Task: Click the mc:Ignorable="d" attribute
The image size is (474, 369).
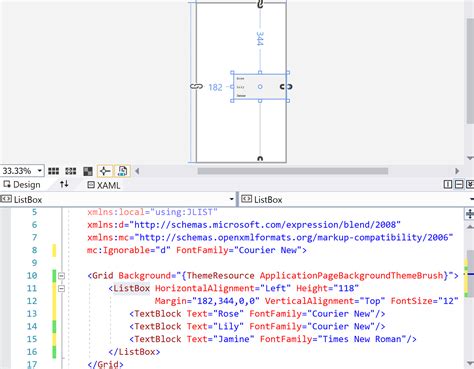Action: click(x=129, y=250)
